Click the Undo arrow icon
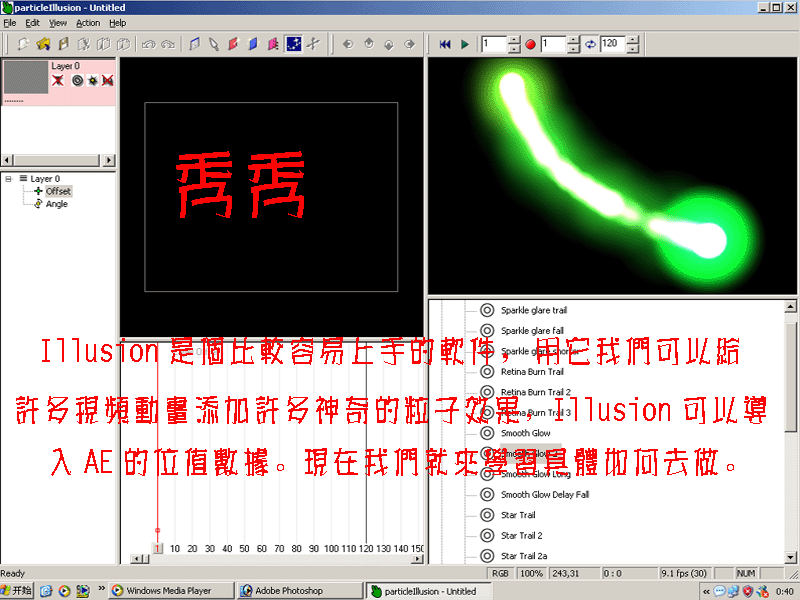This screenshot has width=800, height=600. (x=148, y=44)
